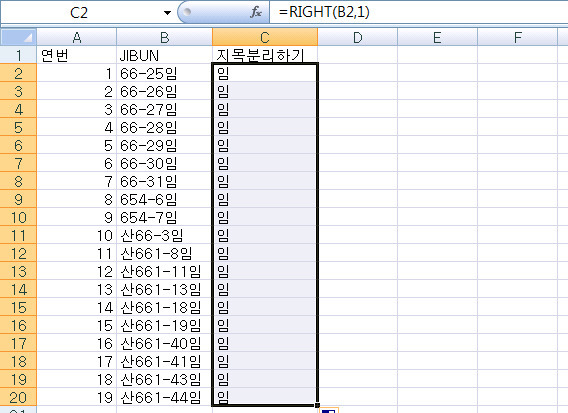Open the Auto Fill Options button

(x=329, y=410)
